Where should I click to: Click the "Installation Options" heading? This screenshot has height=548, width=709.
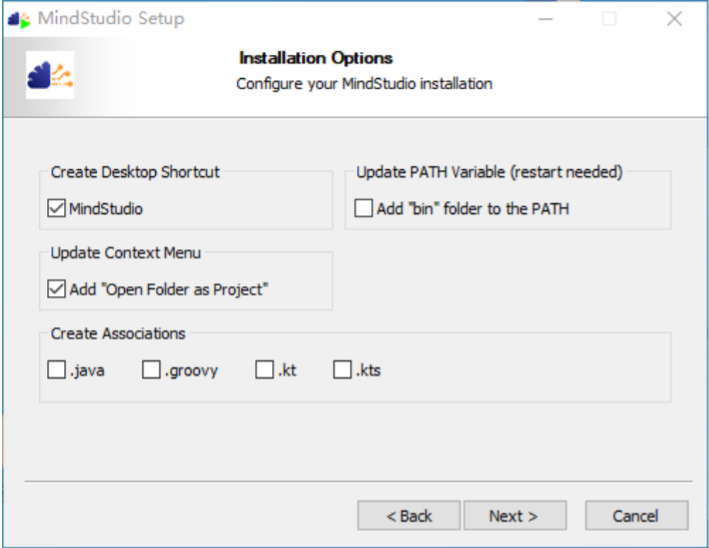click(x=316, y=58)
